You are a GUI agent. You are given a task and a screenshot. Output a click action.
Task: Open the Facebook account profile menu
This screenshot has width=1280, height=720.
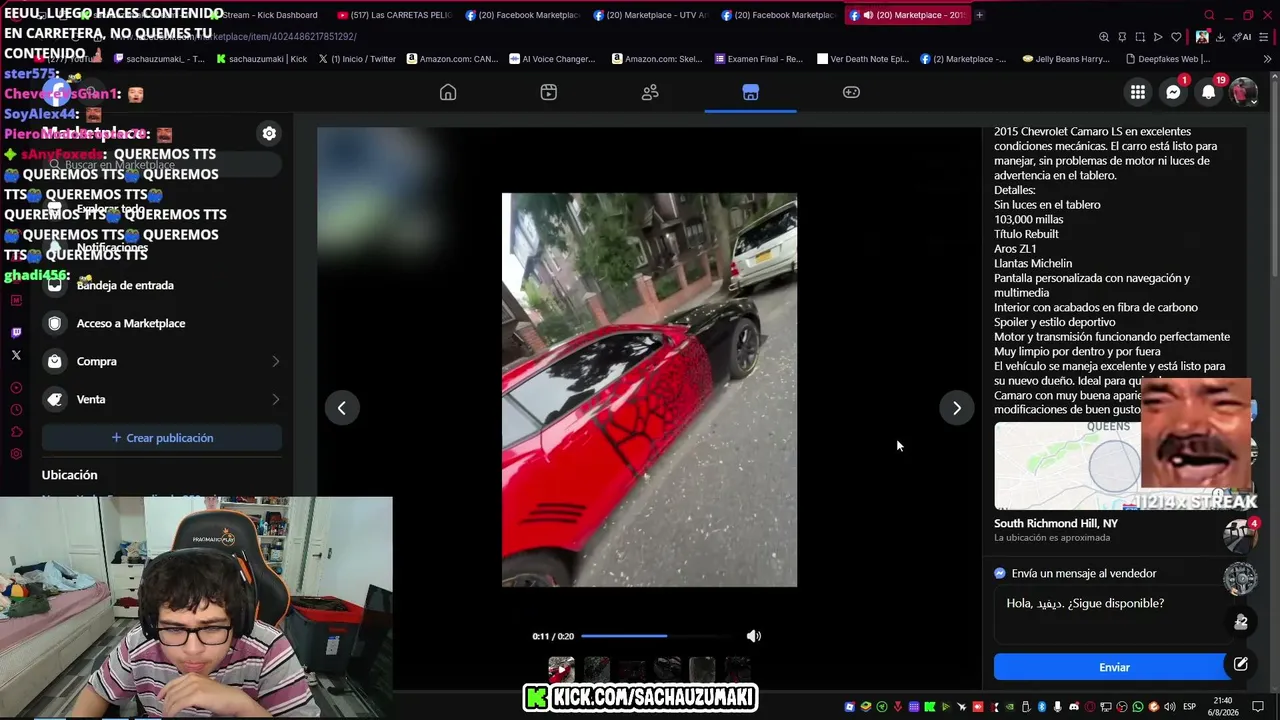1243,92
